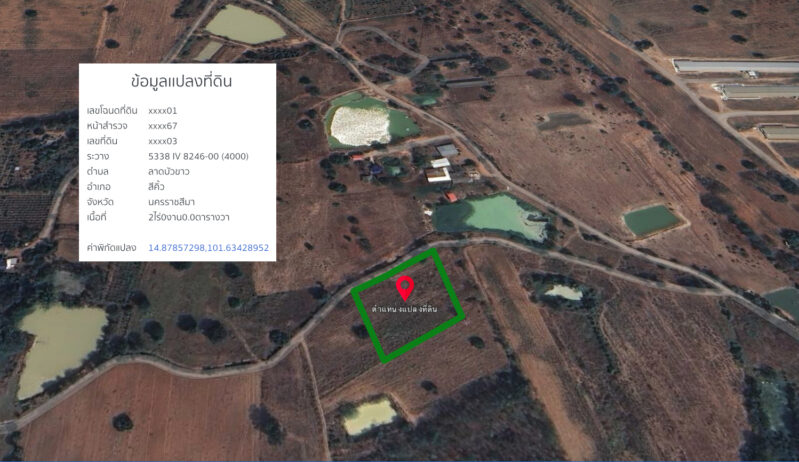Click the turquoise pond beside the parcel
799x462 pixels.
tap(490, 216)
